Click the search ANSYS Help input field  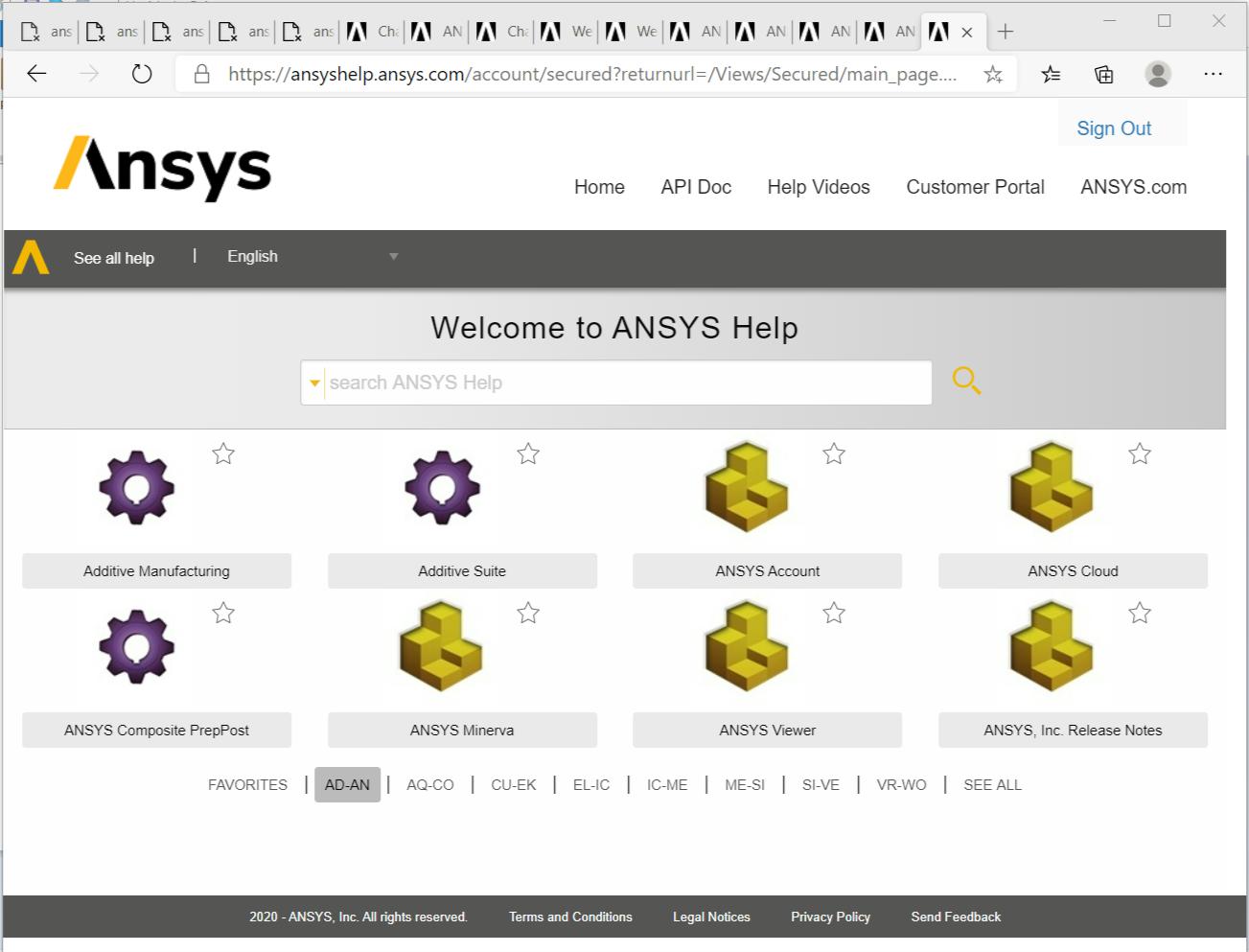point(626,383)
